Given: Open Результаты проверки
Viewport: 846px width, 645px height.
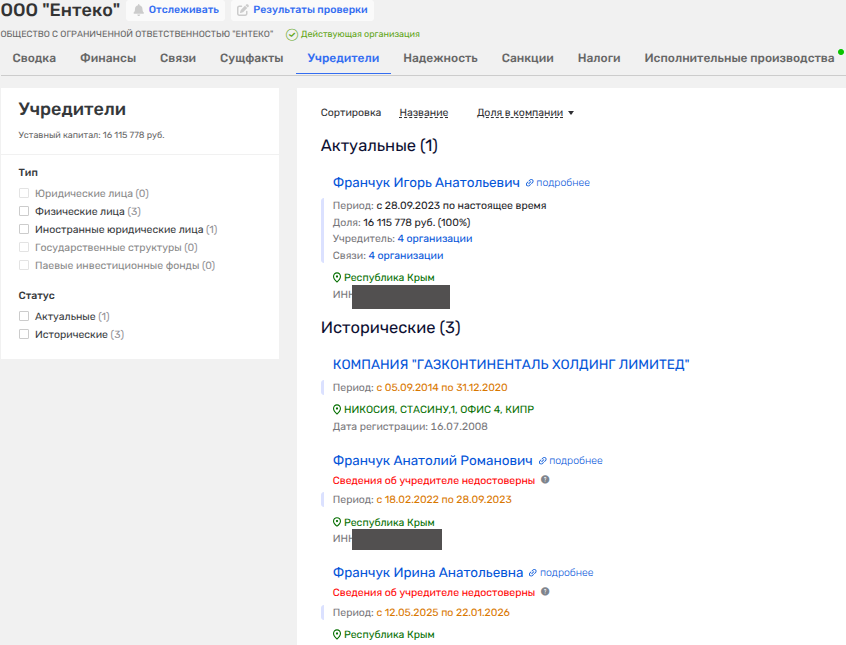Looking at the screenshot, I should 302,10.
